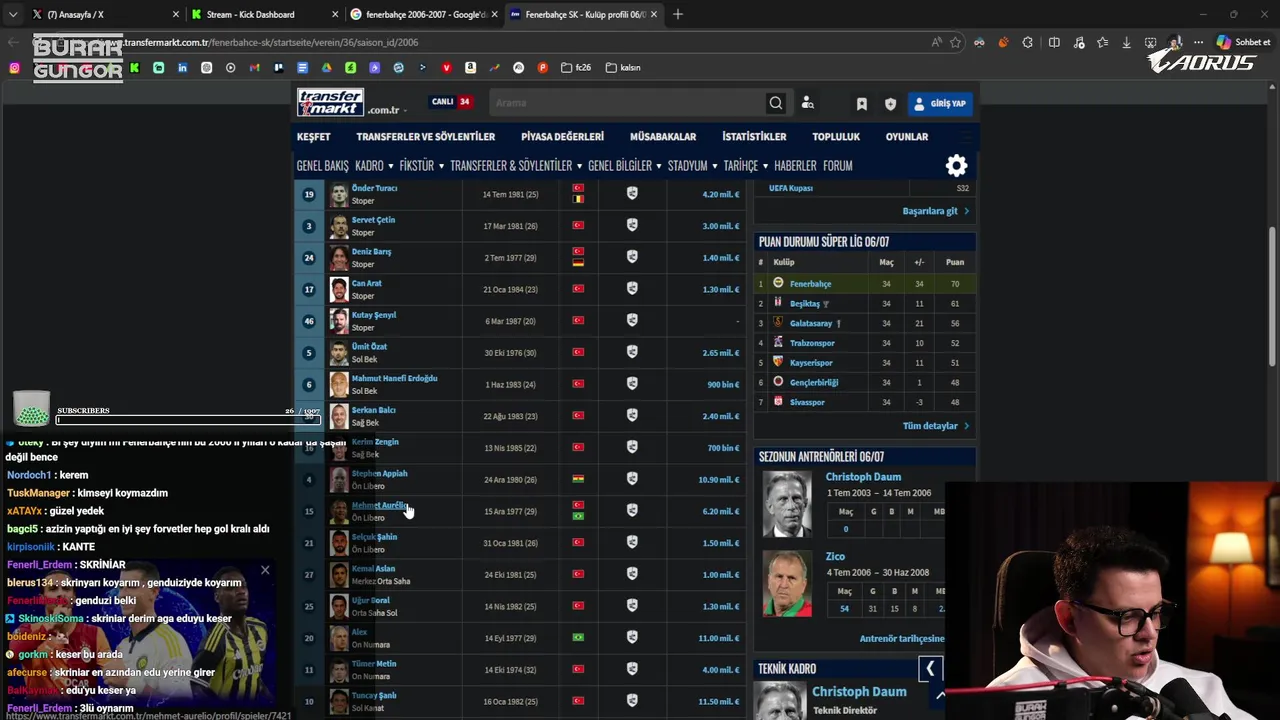Click the GİRİŞ YAP button
This screenshot has width=1280, height=720.
click(x=940, y=104)
